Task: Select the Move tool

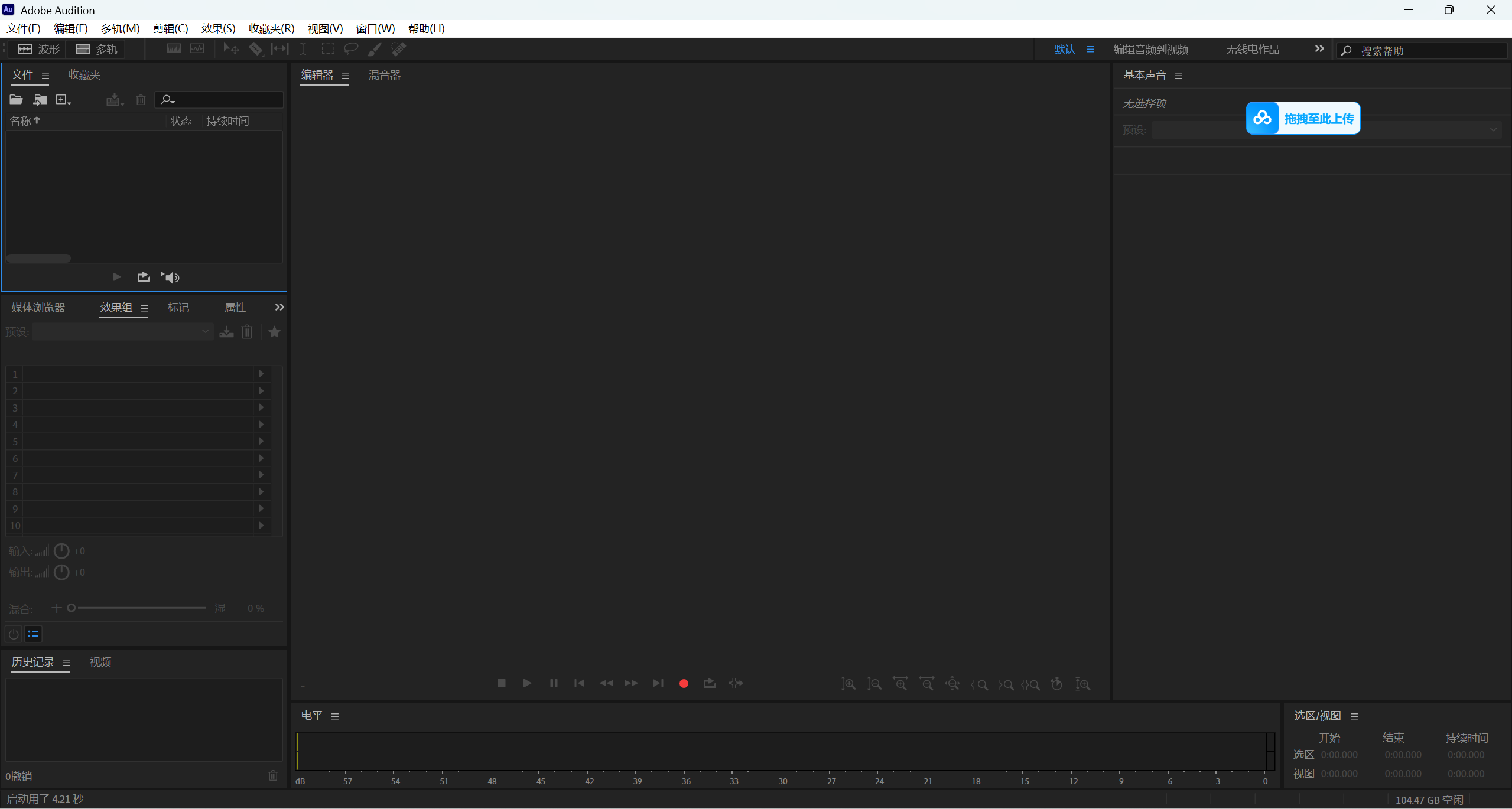Action: 230,48
